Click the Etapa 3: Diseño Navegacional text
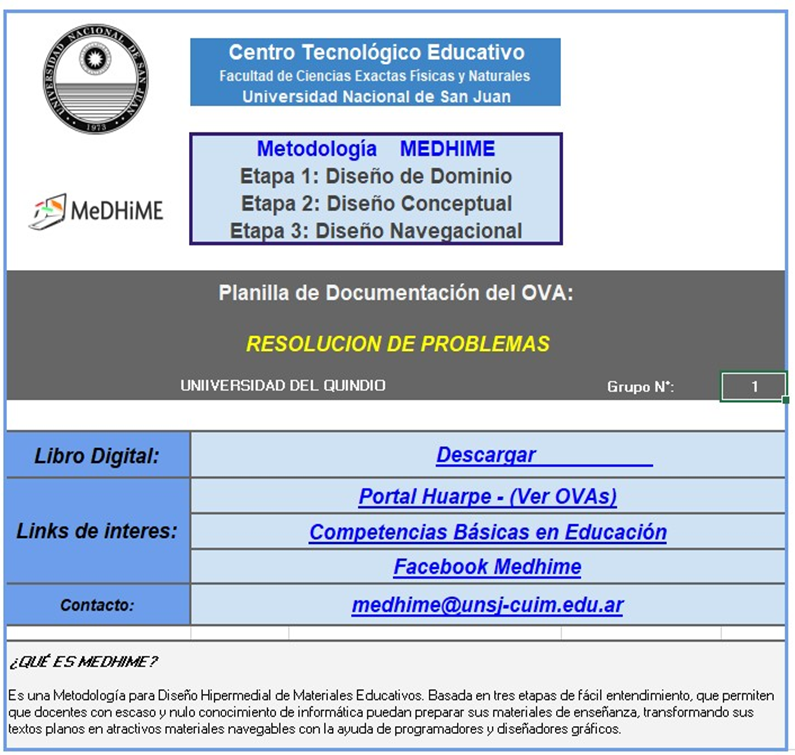 pyautogui.click(x=375, y=230)
